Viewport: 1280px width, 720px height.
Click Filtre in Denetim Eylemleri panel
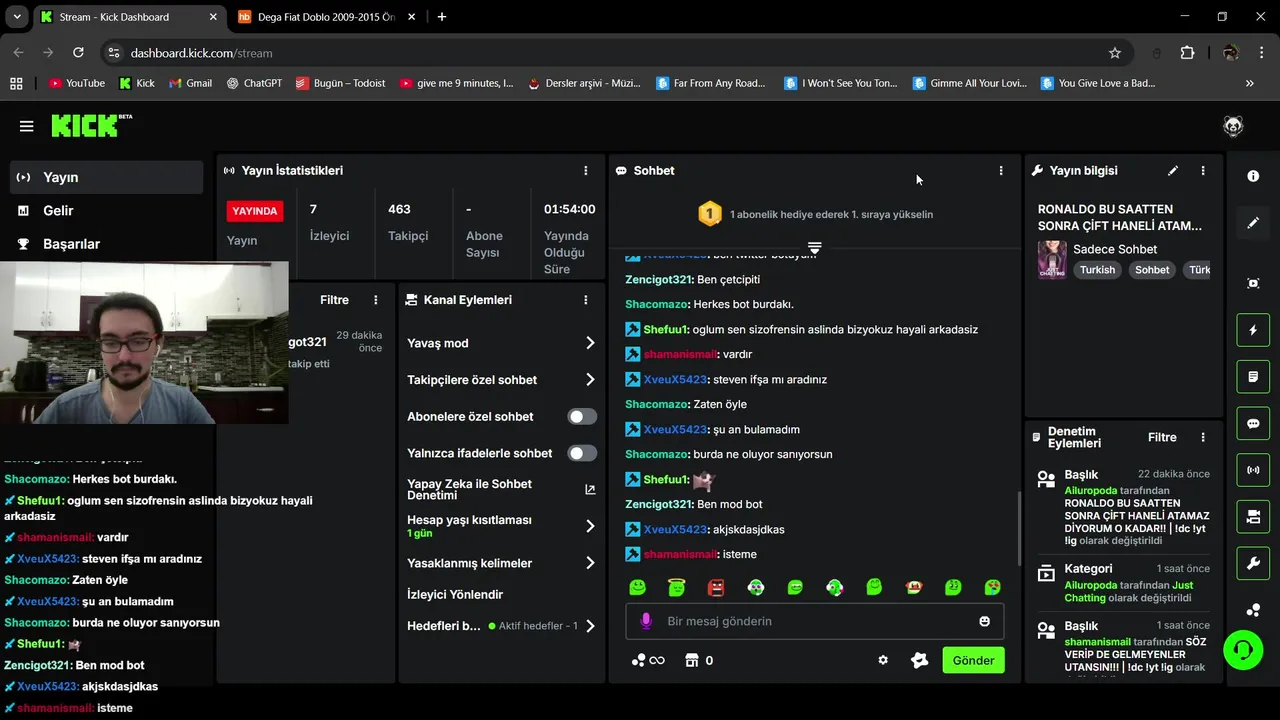tap(1162, 437)
